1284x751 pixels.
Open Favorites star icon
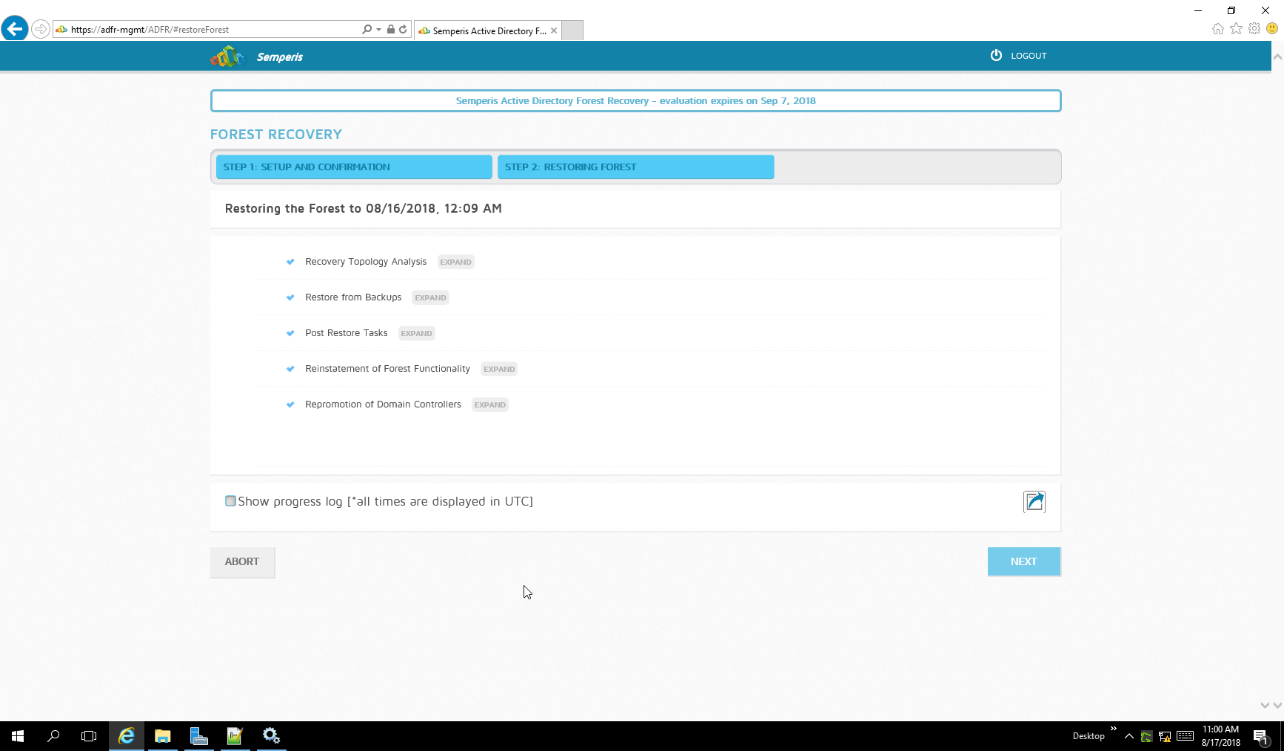[1236, 29]
